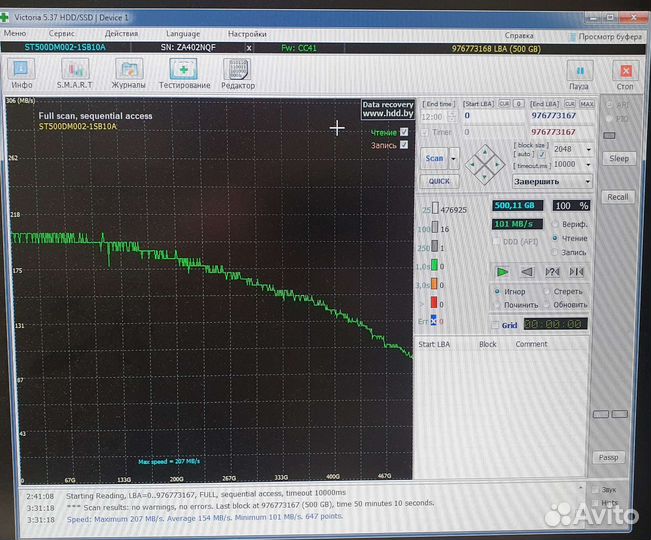Click the Sleep button
651x540 pixels.
tap(619, 159)
